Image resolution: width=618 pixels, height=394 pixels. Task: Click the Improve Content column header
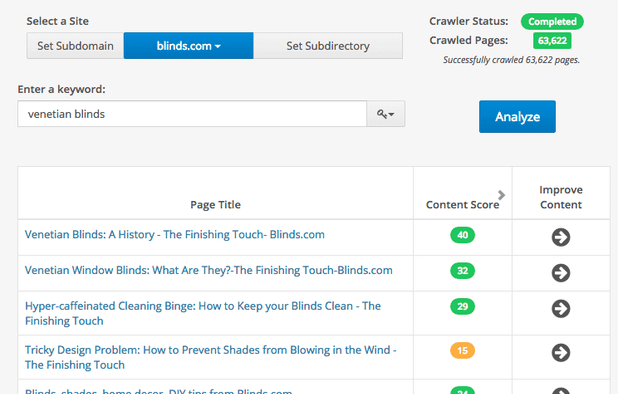point(561,197)
